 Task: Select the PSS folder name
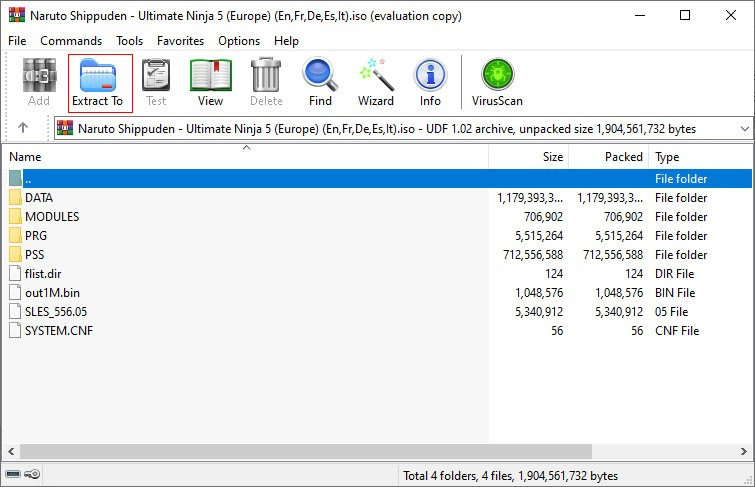click(35, 254)
